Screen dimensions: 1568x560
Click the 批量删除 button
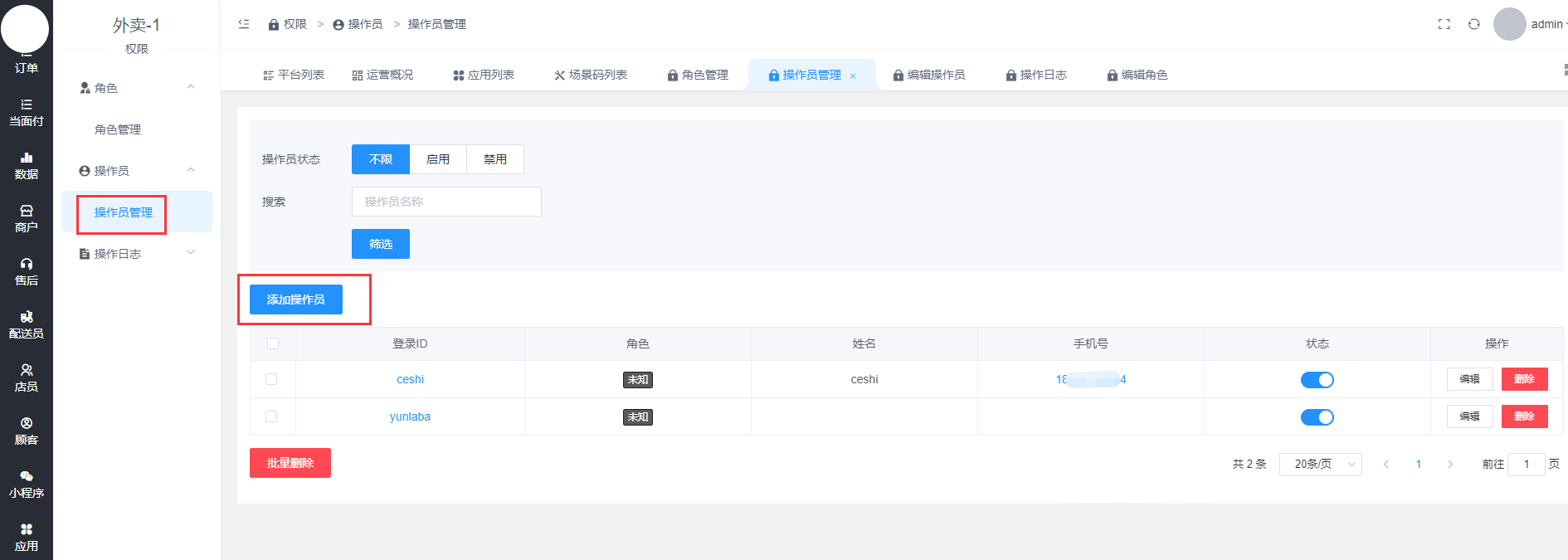point(290,463)
